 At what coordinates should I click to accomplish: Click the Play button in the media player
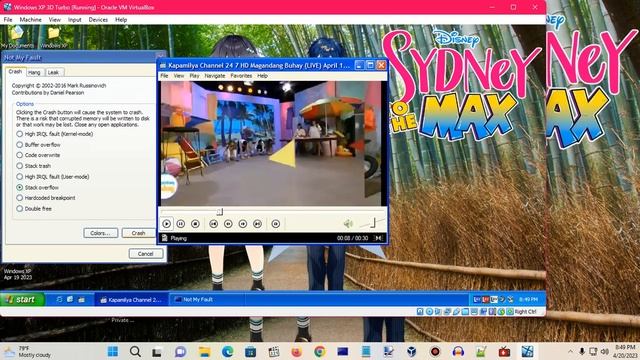click(167, 224)
